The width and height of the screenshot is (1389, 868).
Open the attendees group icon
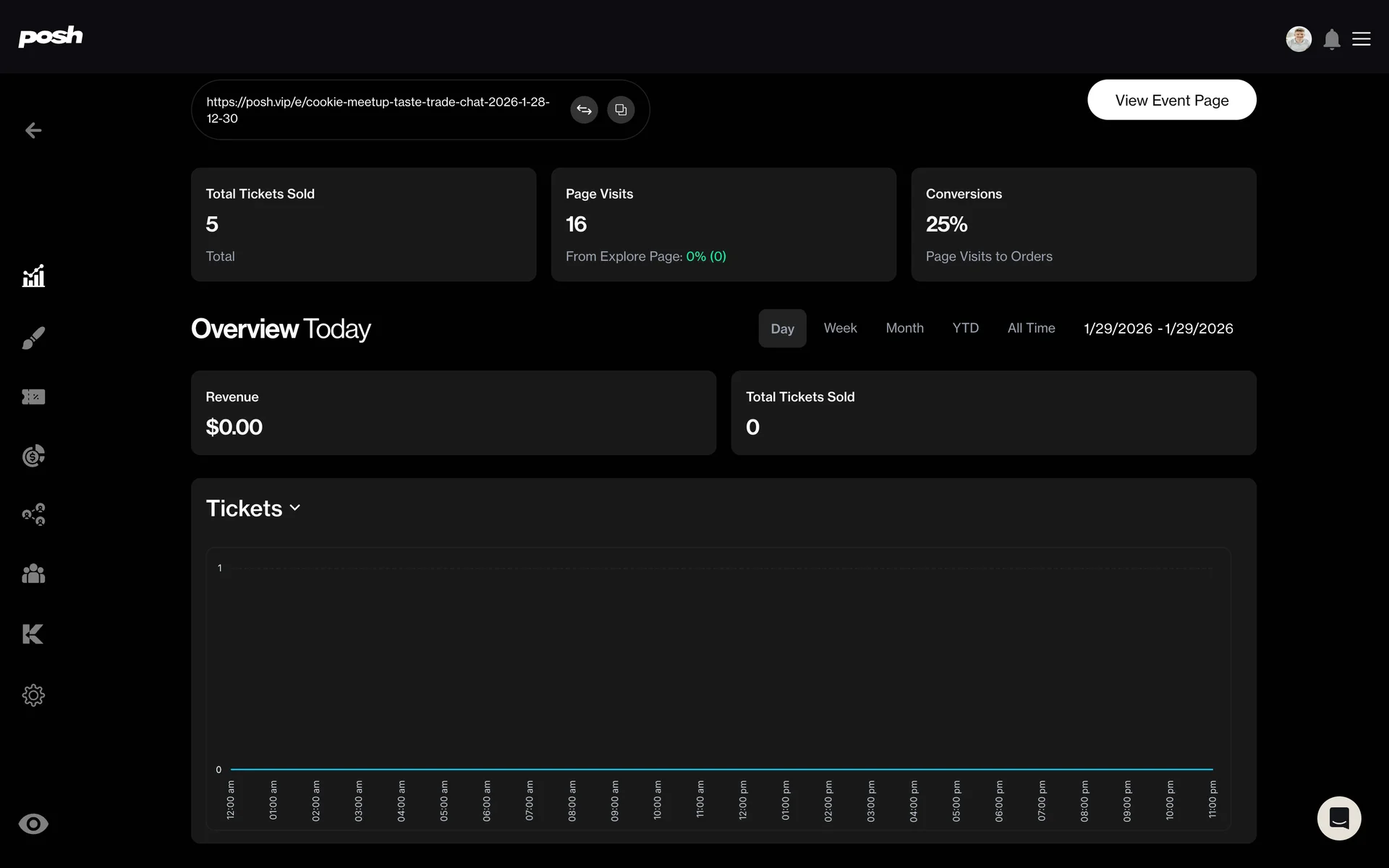(33, 574)
